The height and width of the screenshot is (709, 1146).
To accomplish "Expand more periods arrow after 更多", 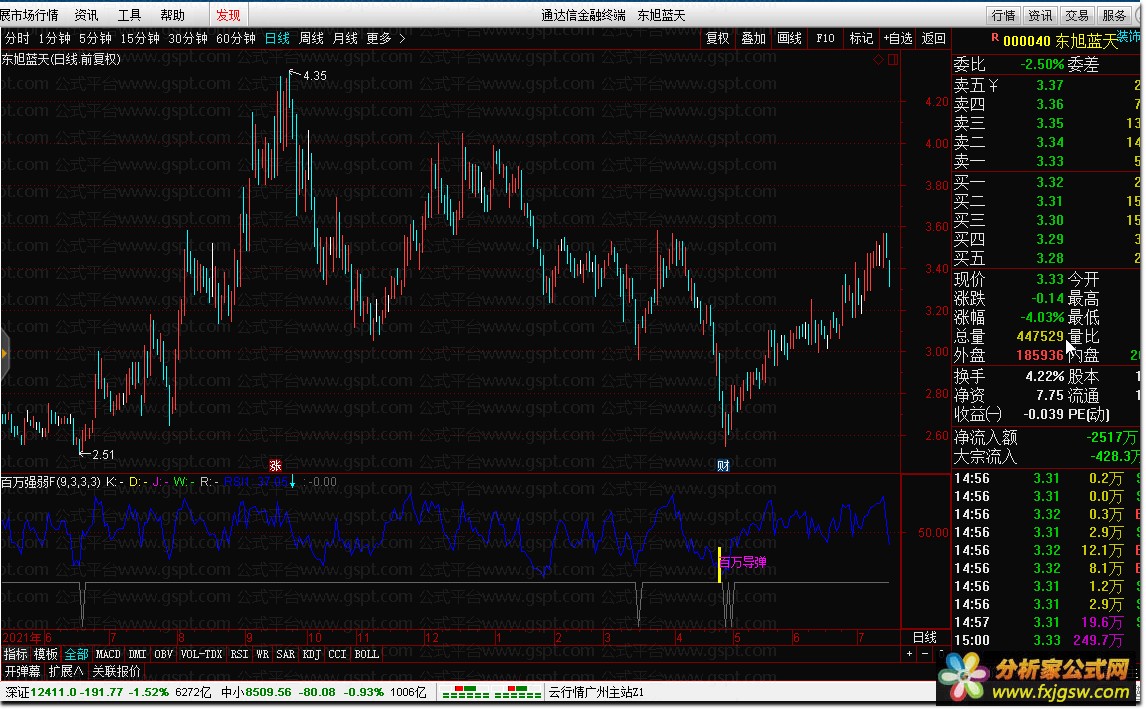I will click(402, 38).
